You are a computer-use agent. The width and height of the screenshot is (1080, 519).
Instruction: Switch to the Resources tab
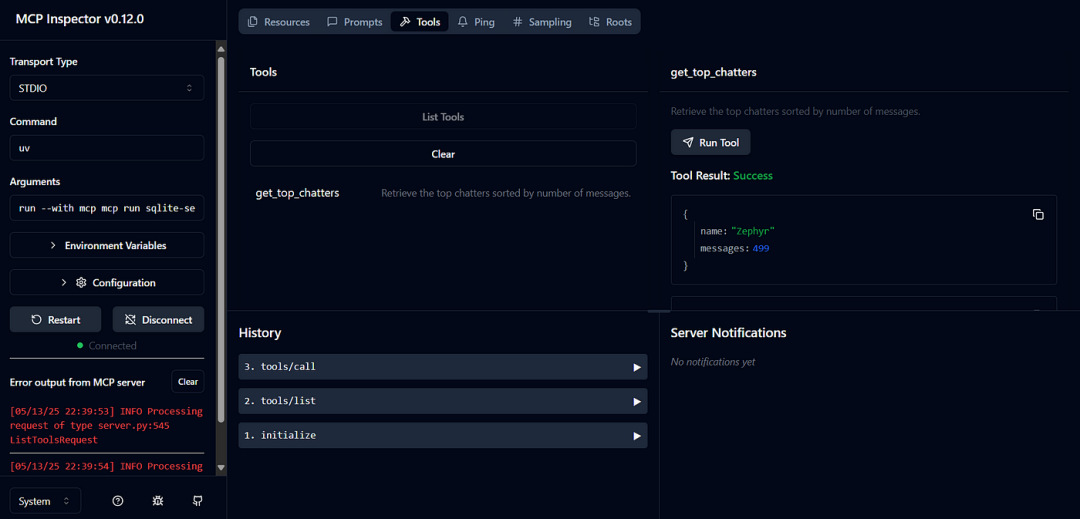point(278,22)
